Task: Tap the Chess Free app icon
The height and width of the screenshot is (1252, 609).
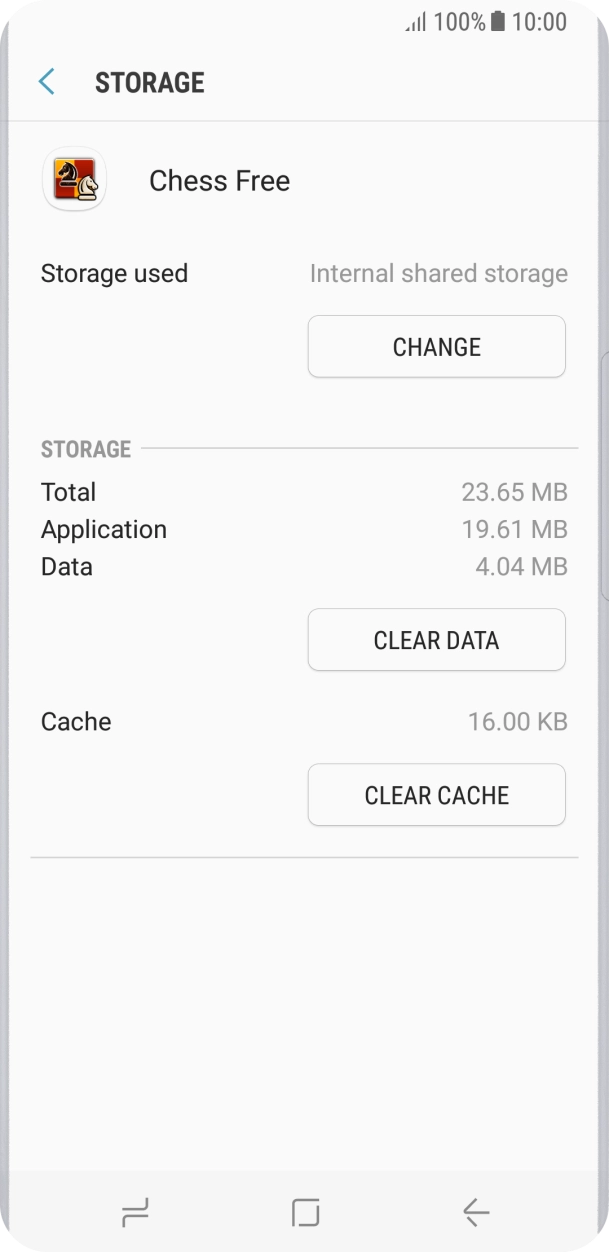Action: pos(74,180)
